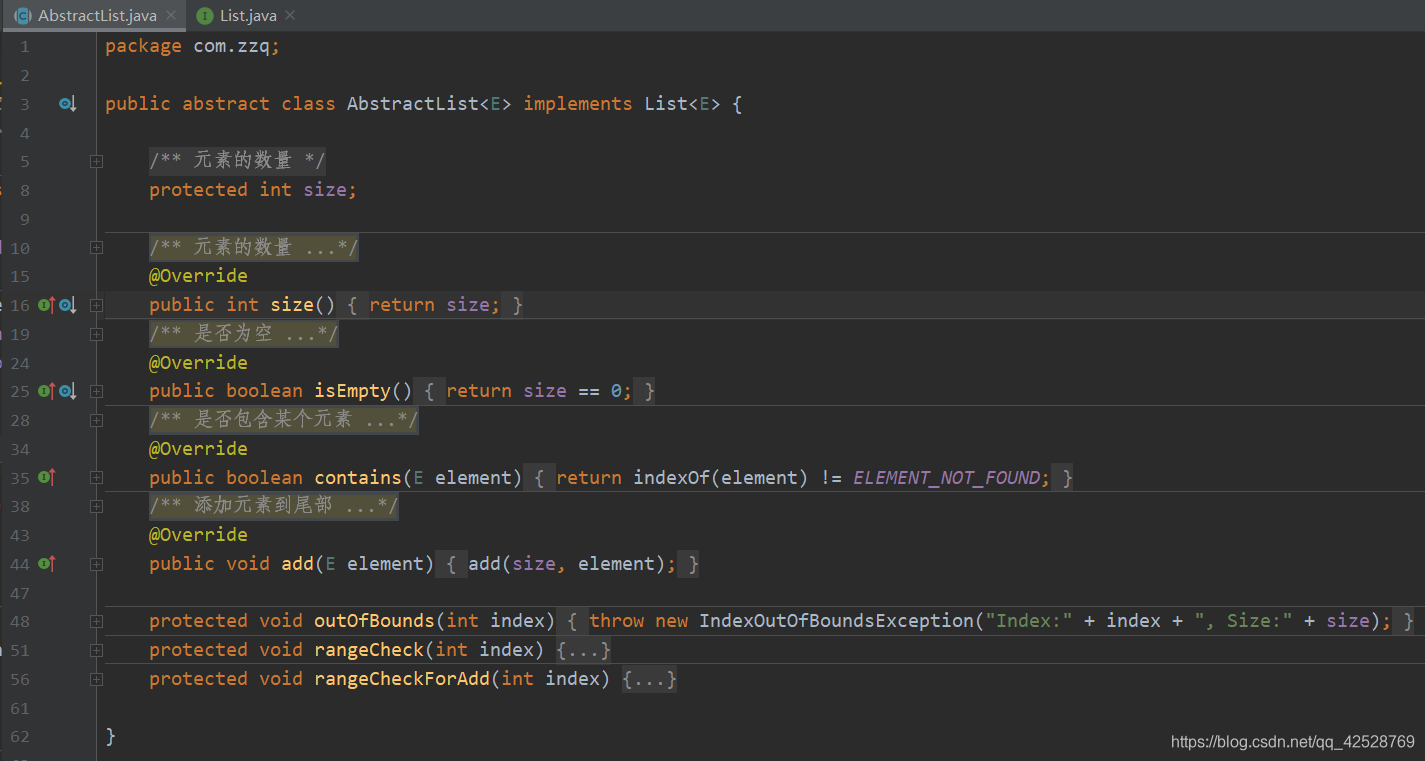Click @Override annotation on line 15
Screen dimensions: 1425x761
[x=198, y=276]
